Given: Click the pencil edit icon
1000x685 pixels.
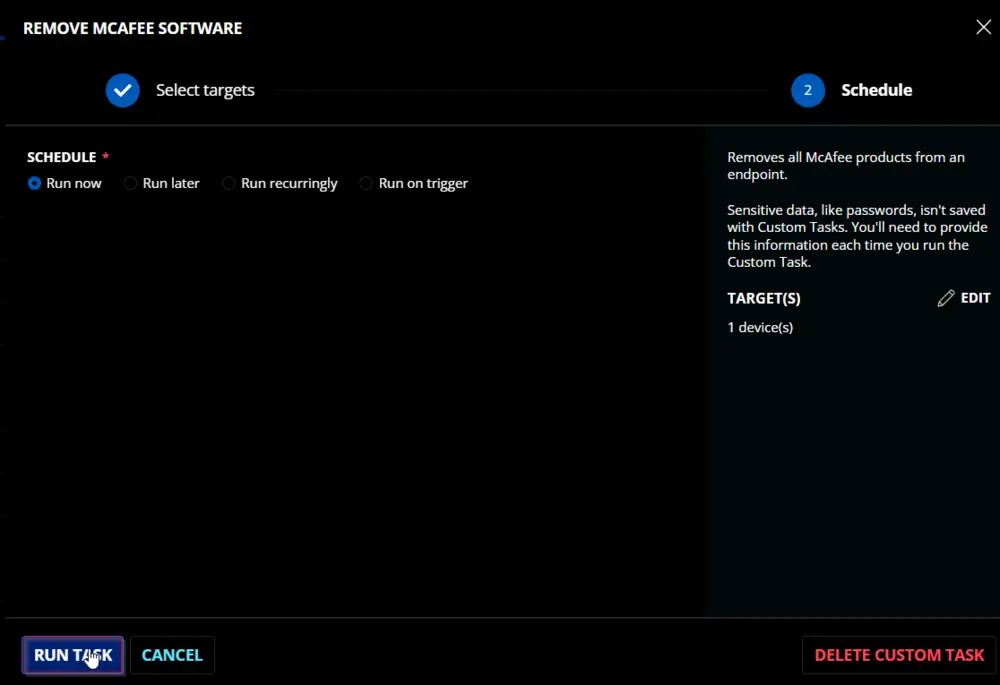Looking at the screenshot, I should click(x=946, y=298).
